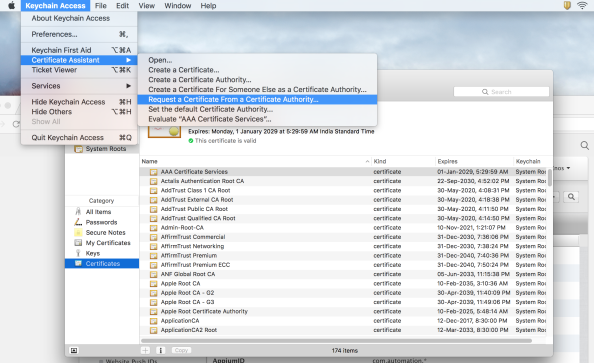
Task: Select About Keychain Access
Action: coord(79,18)
